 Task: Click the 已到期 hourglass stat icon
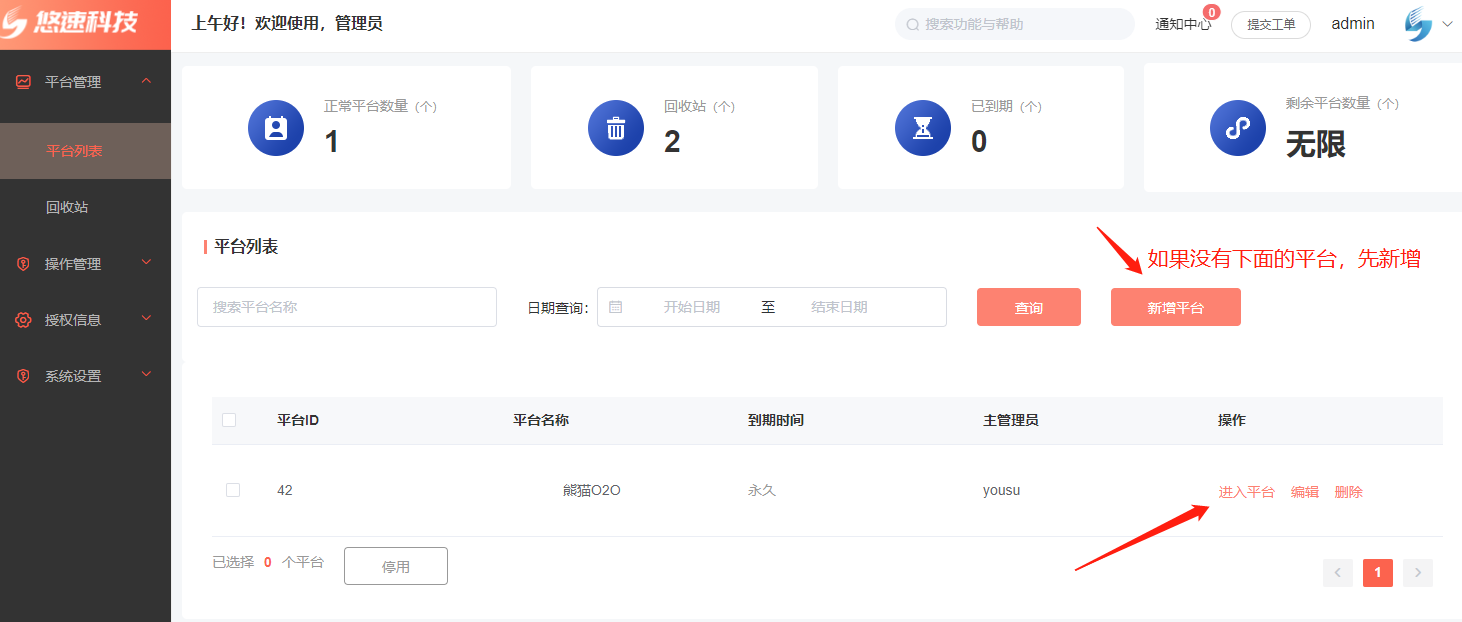(923, 128)
